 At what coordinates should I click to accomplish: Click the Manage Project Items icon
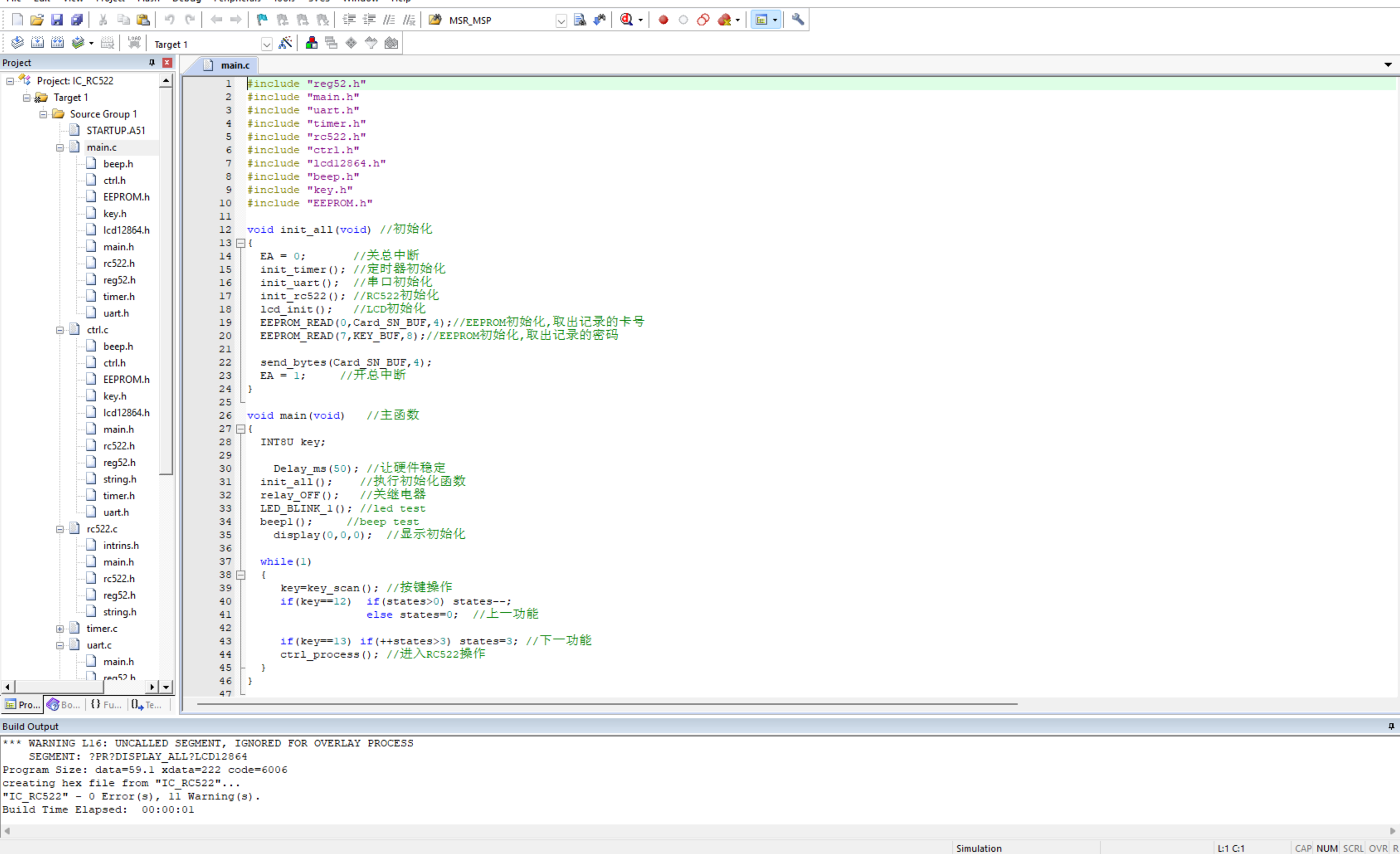[311, 43]
